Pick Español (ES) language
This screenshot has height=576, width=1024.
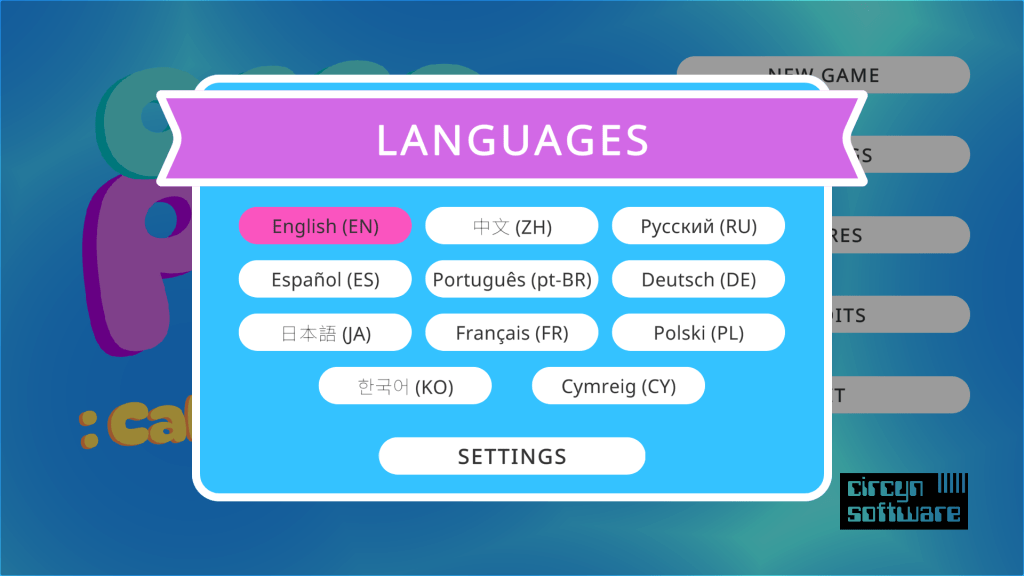325,279
